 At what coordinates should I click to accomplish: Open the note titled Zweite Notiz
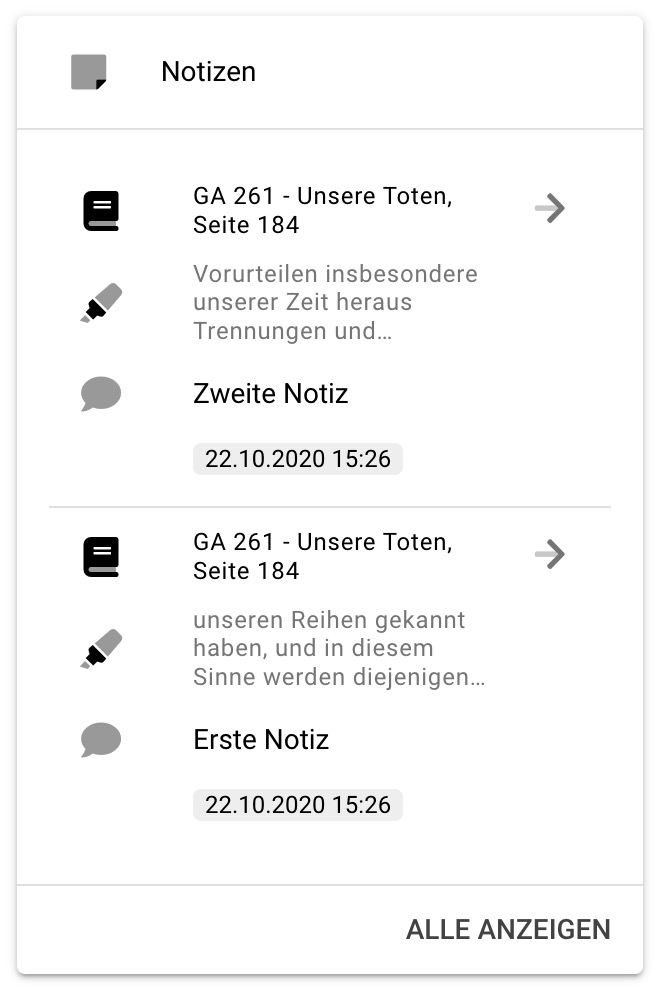click(x=270, y=394)
